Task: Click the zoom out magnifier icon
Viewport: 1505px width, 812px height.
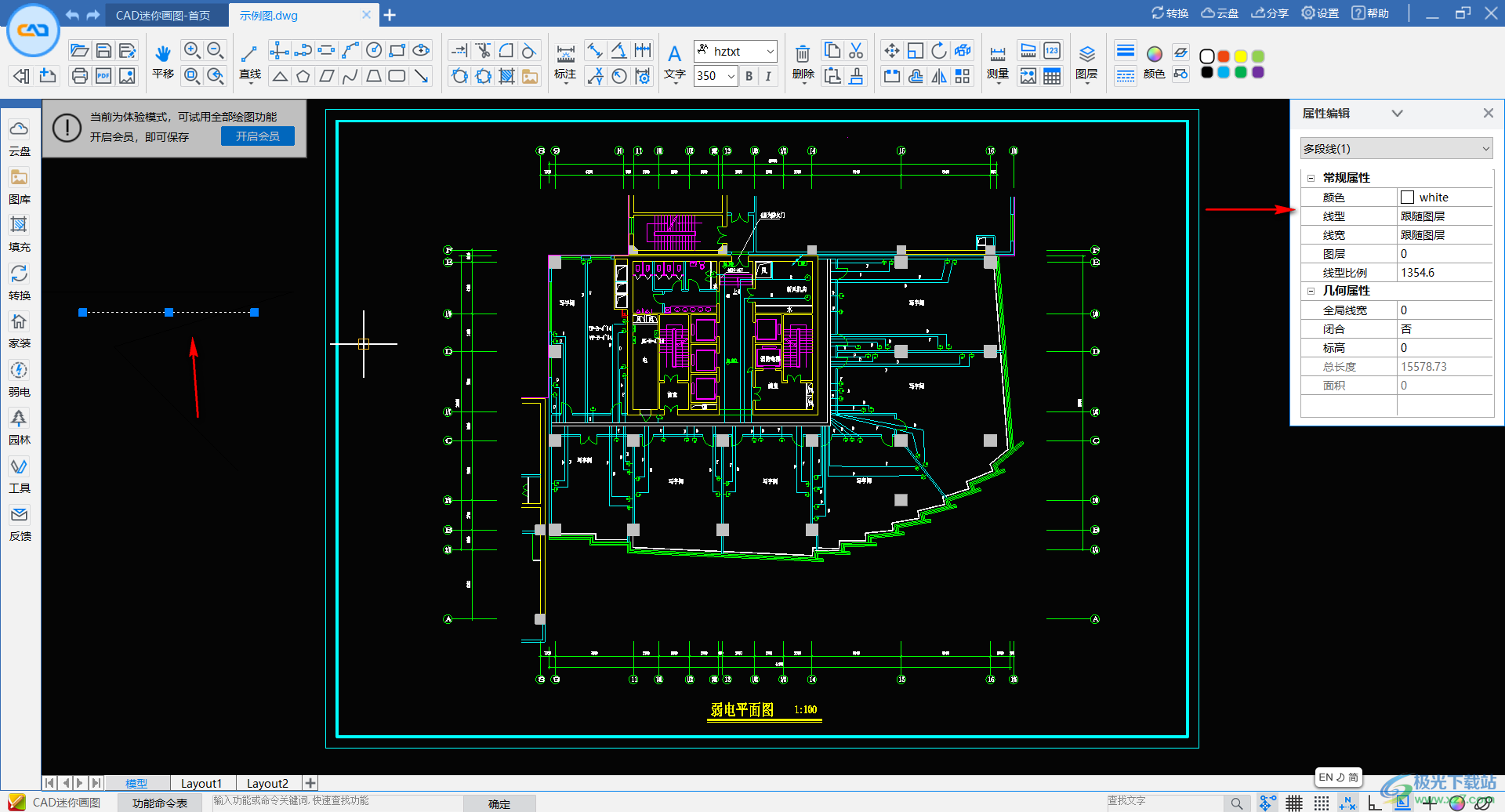Action: click(x=216, y=51)
